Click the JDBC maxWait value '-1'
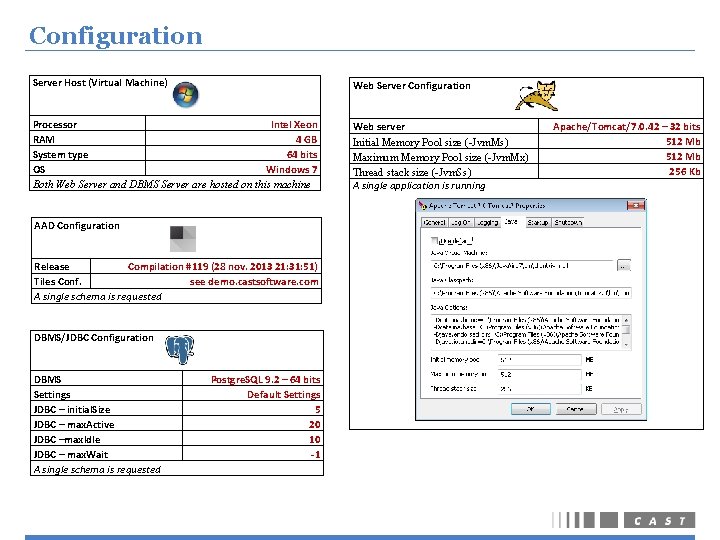The image size is (720, 540). pos(315,455)
